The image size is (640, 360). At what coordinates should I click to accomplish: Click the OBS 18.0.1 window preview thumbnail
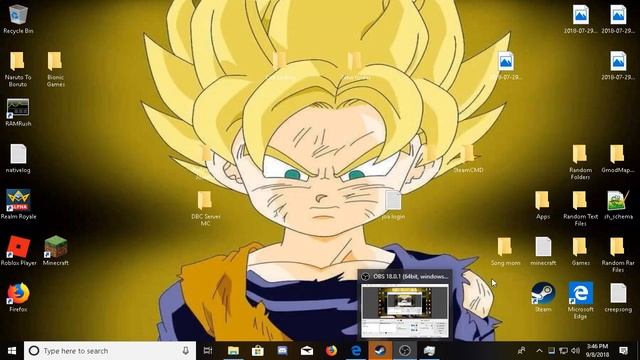[x=404, y=310]
